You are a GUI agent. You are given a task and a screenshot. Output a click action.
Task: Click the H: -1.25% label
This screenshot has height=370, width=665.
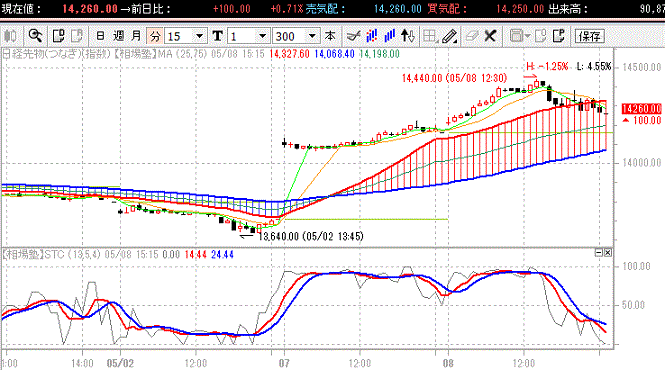(x=547, y=67)
